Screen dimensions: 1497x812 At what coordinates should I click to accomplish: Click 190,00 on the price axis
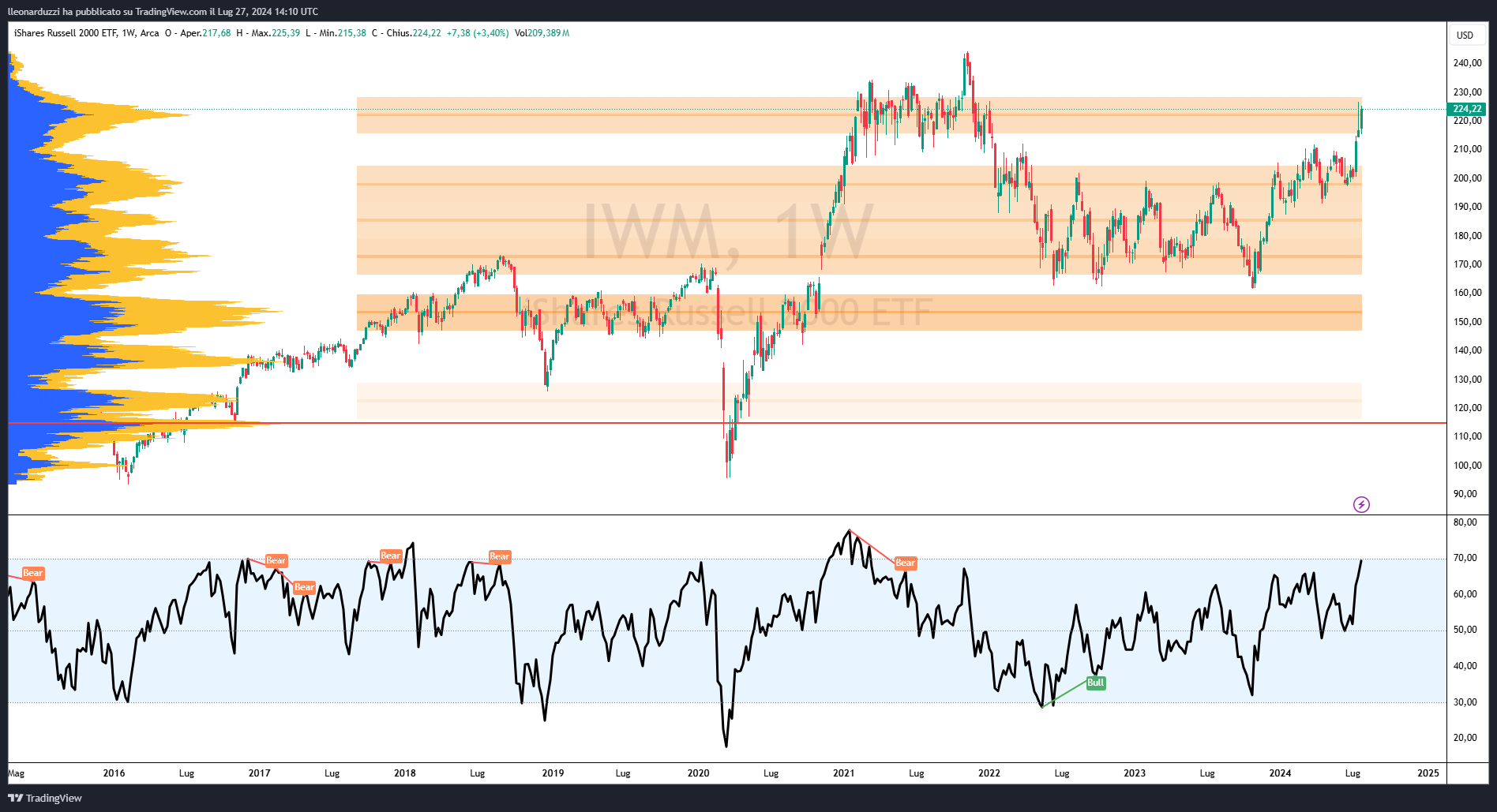[1468, 207]
